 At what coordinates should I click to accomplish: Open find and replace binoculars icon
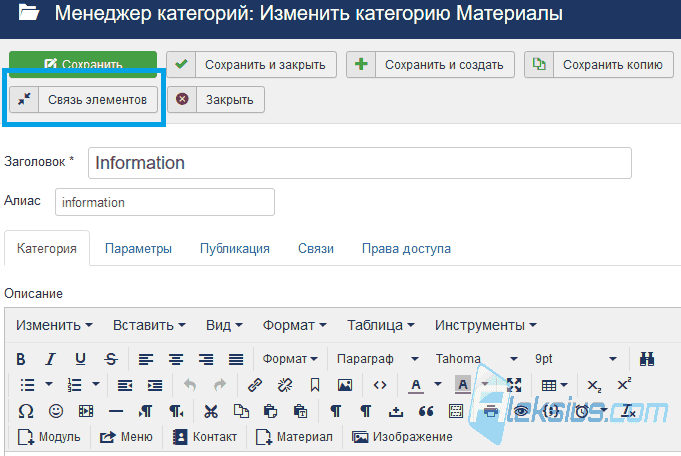point(647,359)
